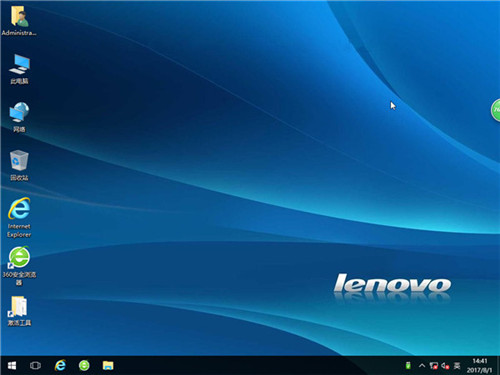The height and width of the screenshot is (375, 500).
Task: Switch the 英 input method indicator
Action: coord(457,366)
